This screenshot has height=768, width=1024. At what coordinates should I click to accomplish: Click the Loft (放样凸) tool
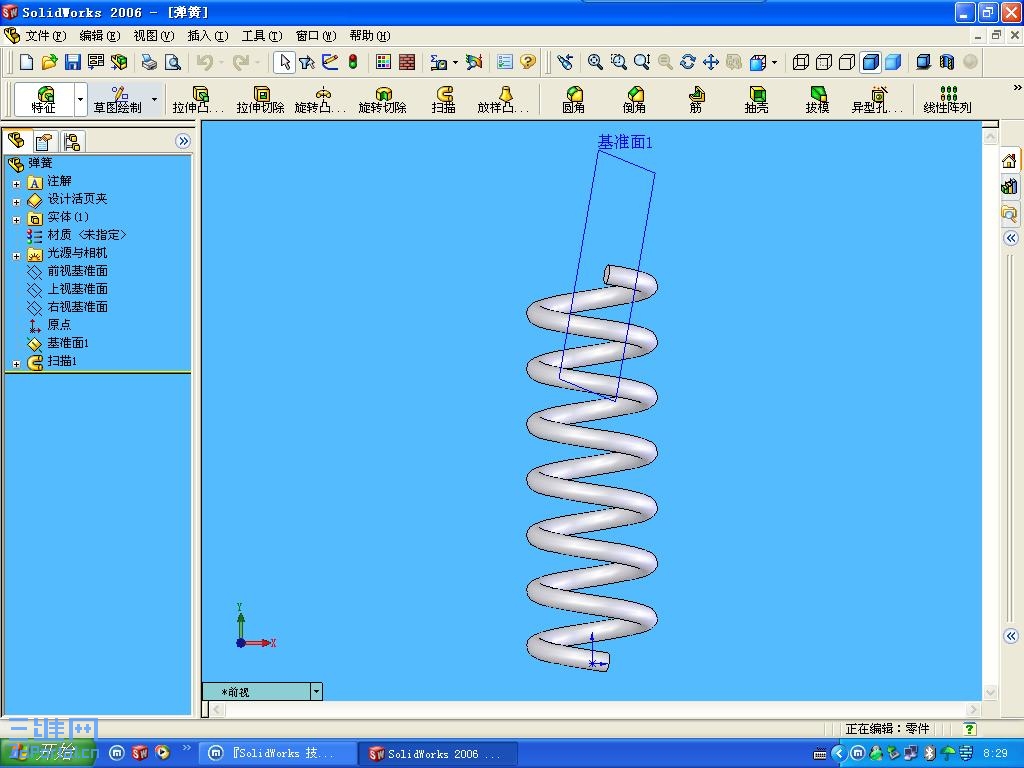pyautogui.click(x=504, y=100)
